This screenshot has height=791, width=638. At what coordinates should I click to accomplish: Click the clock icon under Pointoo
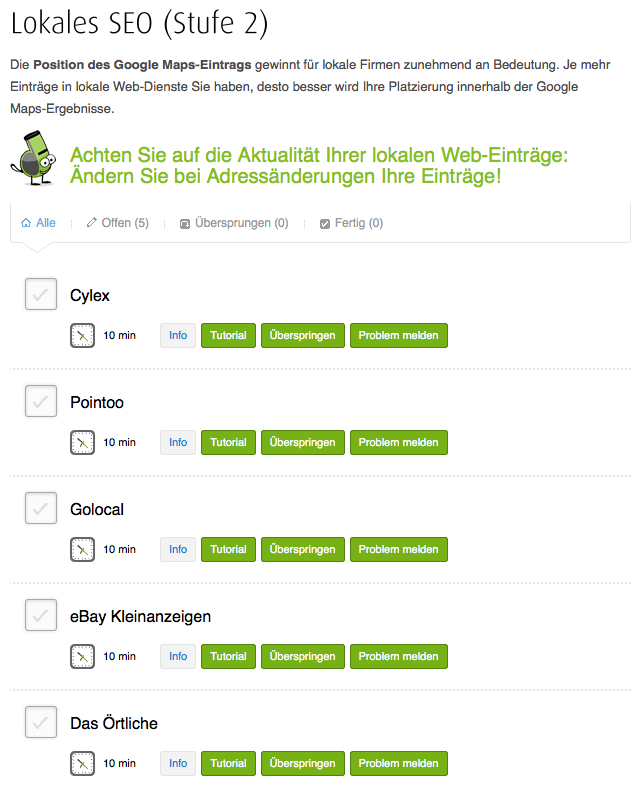(82, 442)
